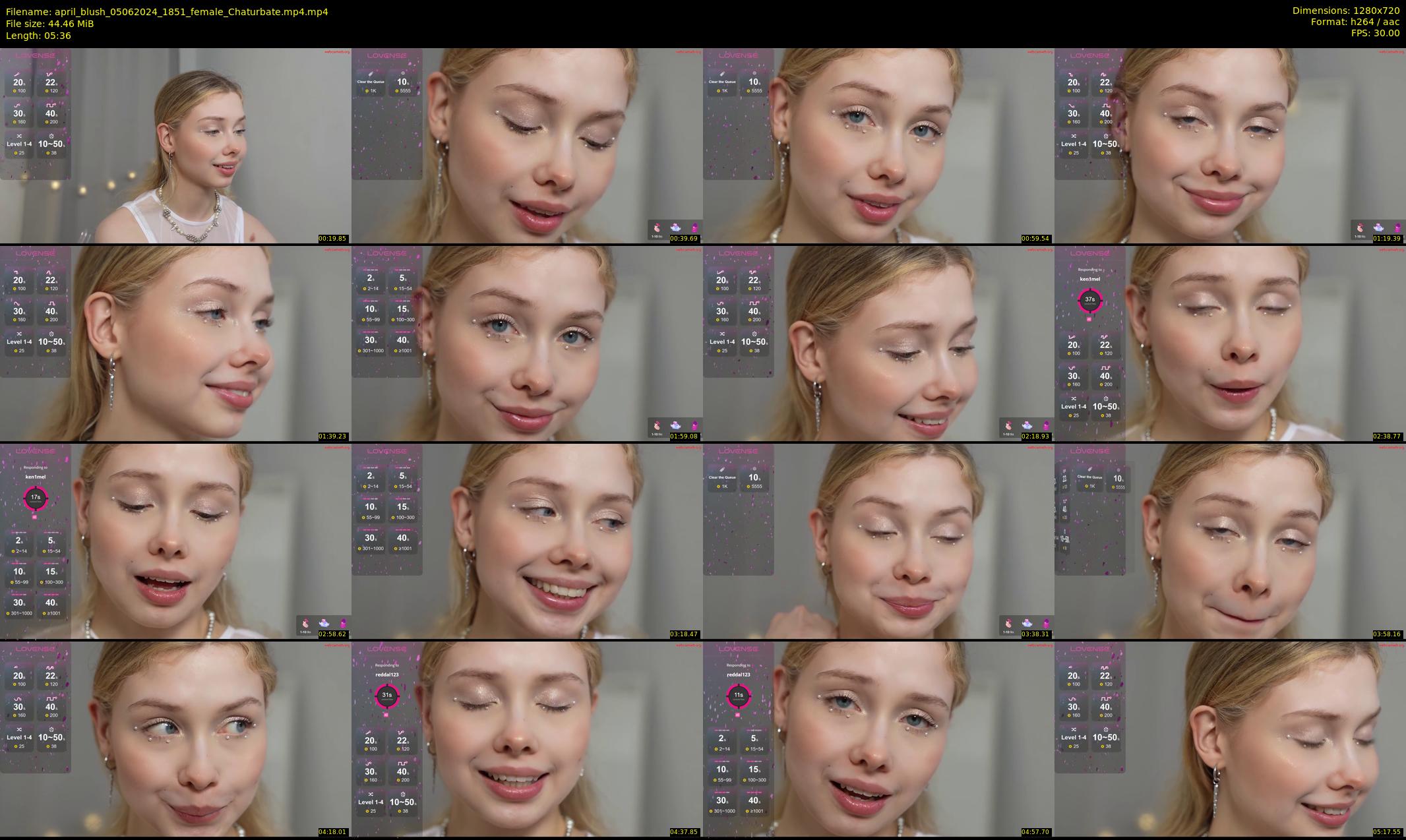Click the thumbnail timestamped 02:58.62
The width and height of the screenshot is (1406, 840).
pyautogui.click(x=175, y=541)
